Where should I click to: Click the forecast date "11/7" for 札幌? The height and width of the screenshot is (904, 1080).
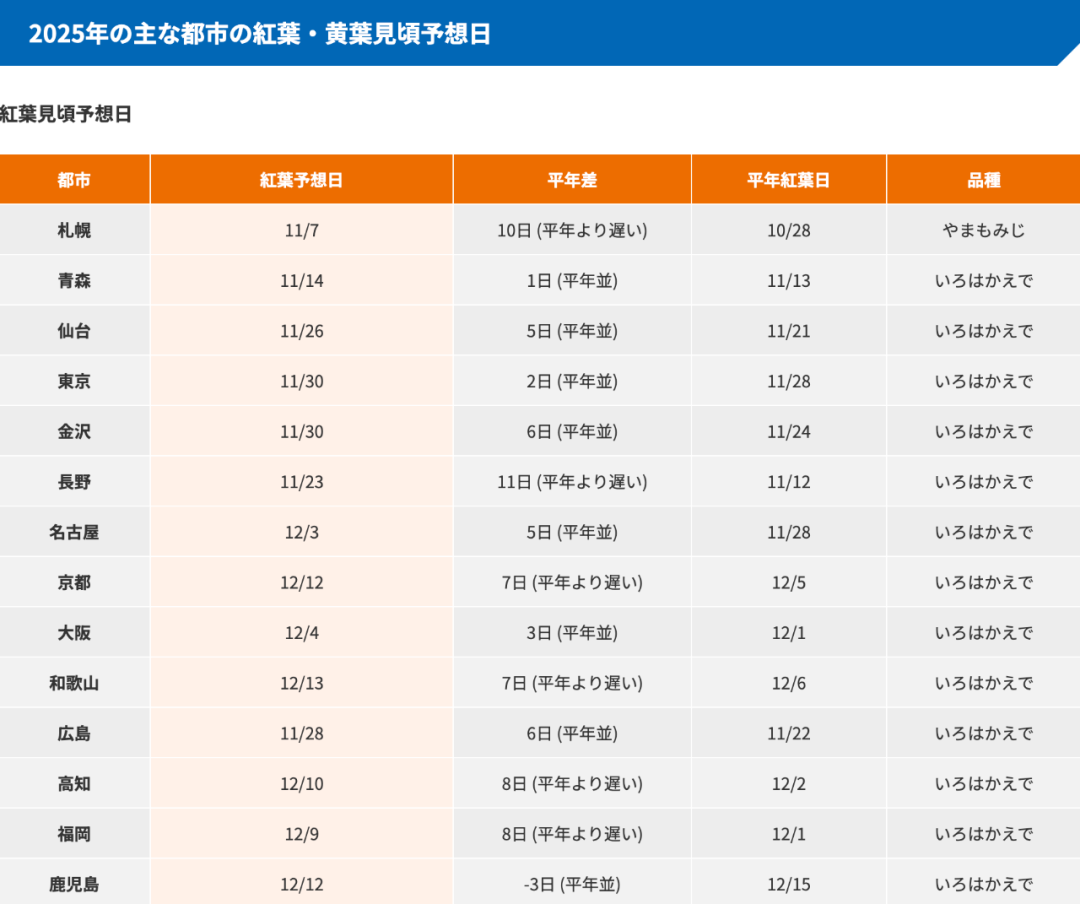coord(302,230)
